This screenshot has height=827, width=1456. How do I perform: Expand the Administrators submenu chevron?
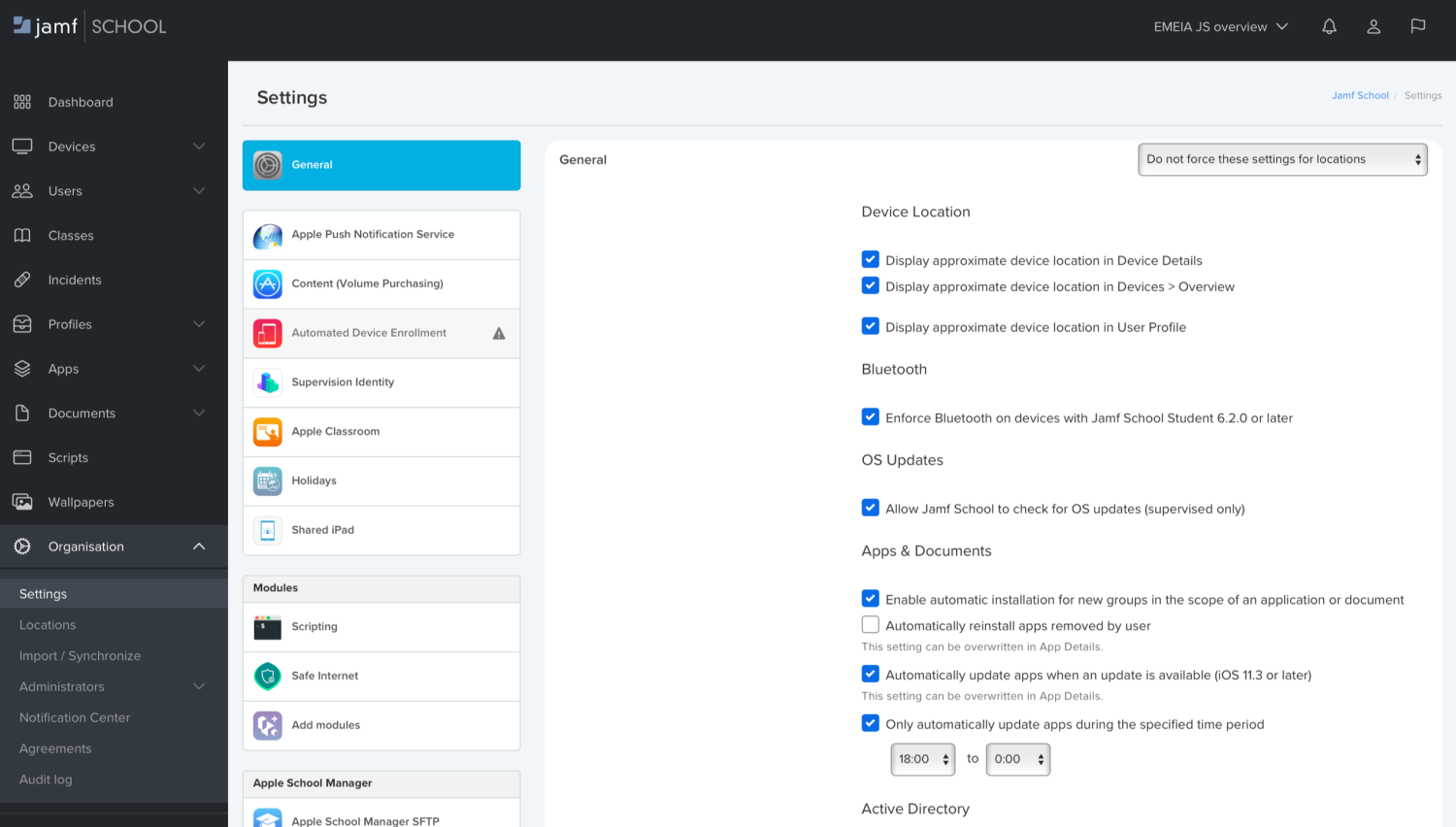click(199, 686)
